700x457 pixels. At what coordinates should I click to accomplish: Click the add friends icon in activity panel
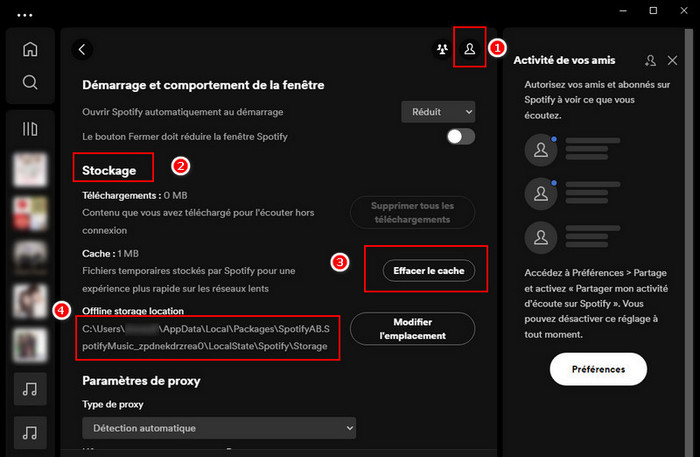coord(651,61)
